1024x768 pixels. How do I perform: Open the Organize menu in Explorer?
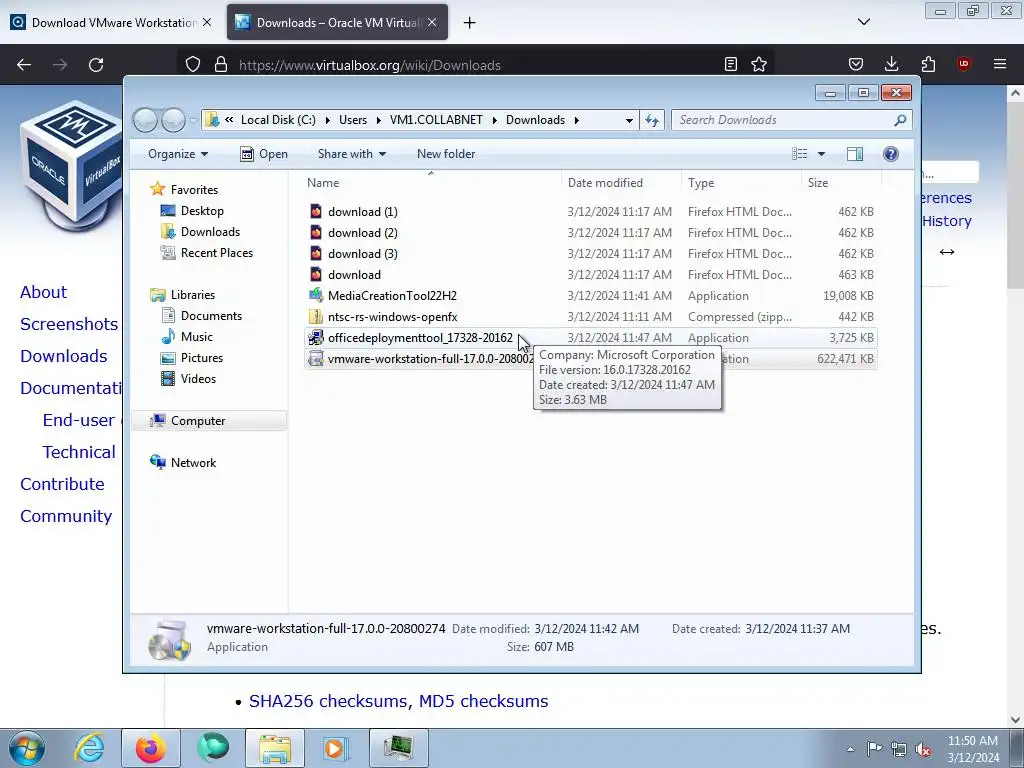pyautogui.click(x=178, y=154)
